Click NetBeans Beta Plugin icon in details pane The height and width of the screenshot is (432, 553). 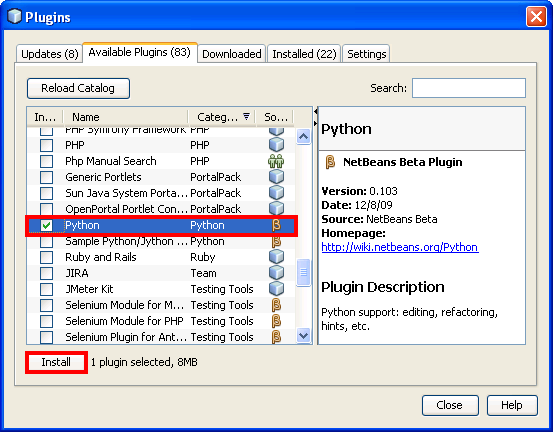(330, 162)
